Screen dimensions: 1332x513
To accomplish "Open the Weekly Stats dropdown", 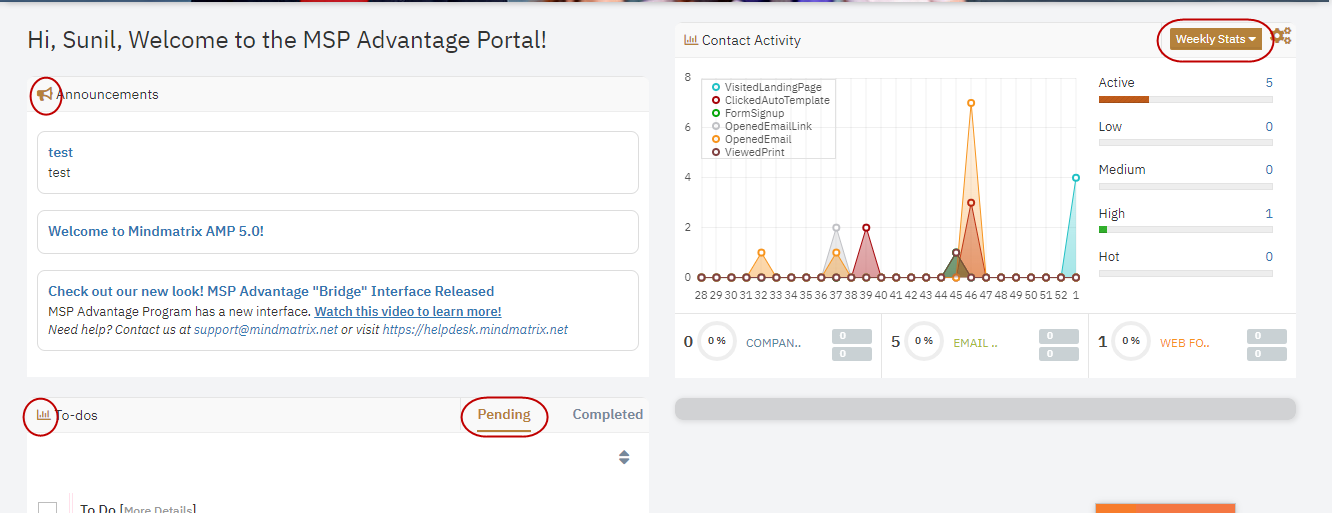I will point(1215,39).
